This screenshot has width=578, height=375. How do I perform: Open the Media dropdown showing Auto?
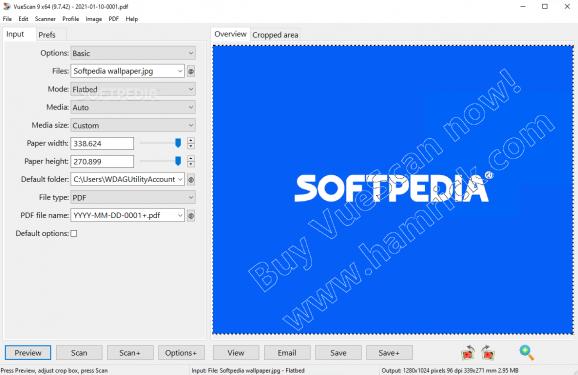pos(133,107)
